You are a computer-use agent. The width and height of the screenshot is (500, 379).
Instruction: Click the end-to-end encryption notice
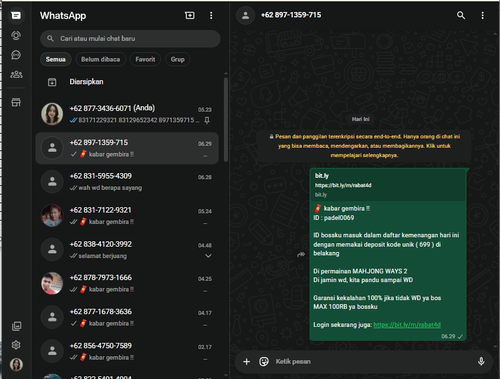[x=364, y=146]
